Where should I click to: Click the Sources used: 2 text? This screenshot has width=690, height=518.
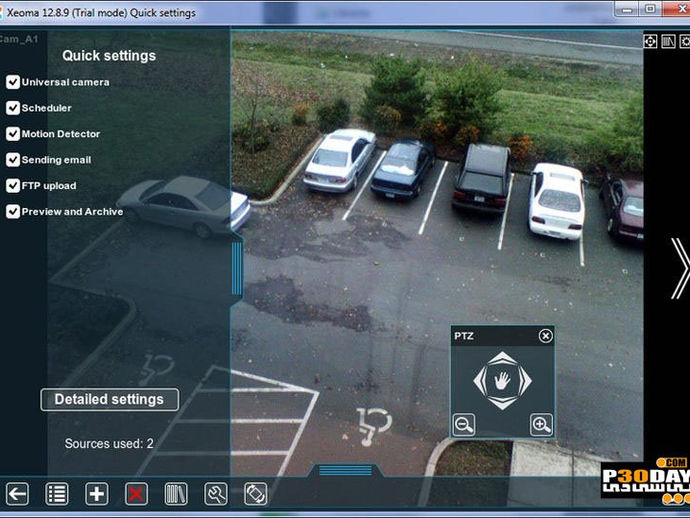click(109, 444)
